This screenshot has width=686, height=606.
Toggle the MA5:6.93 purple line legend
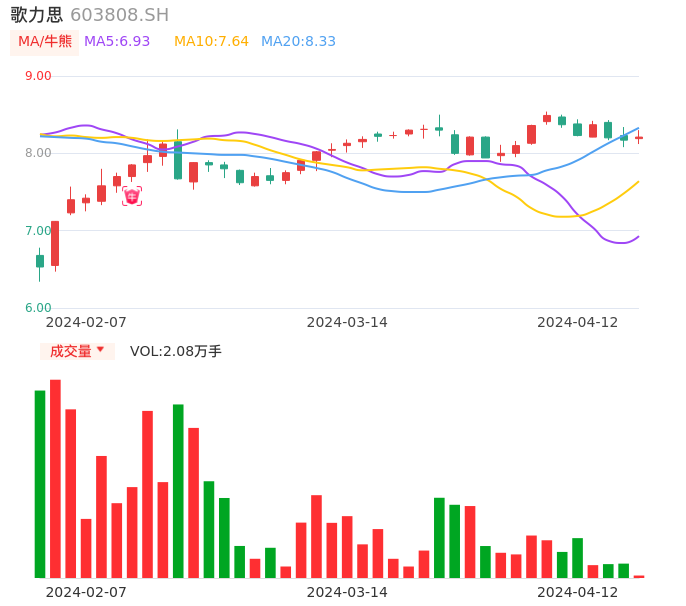pos(117,42)
